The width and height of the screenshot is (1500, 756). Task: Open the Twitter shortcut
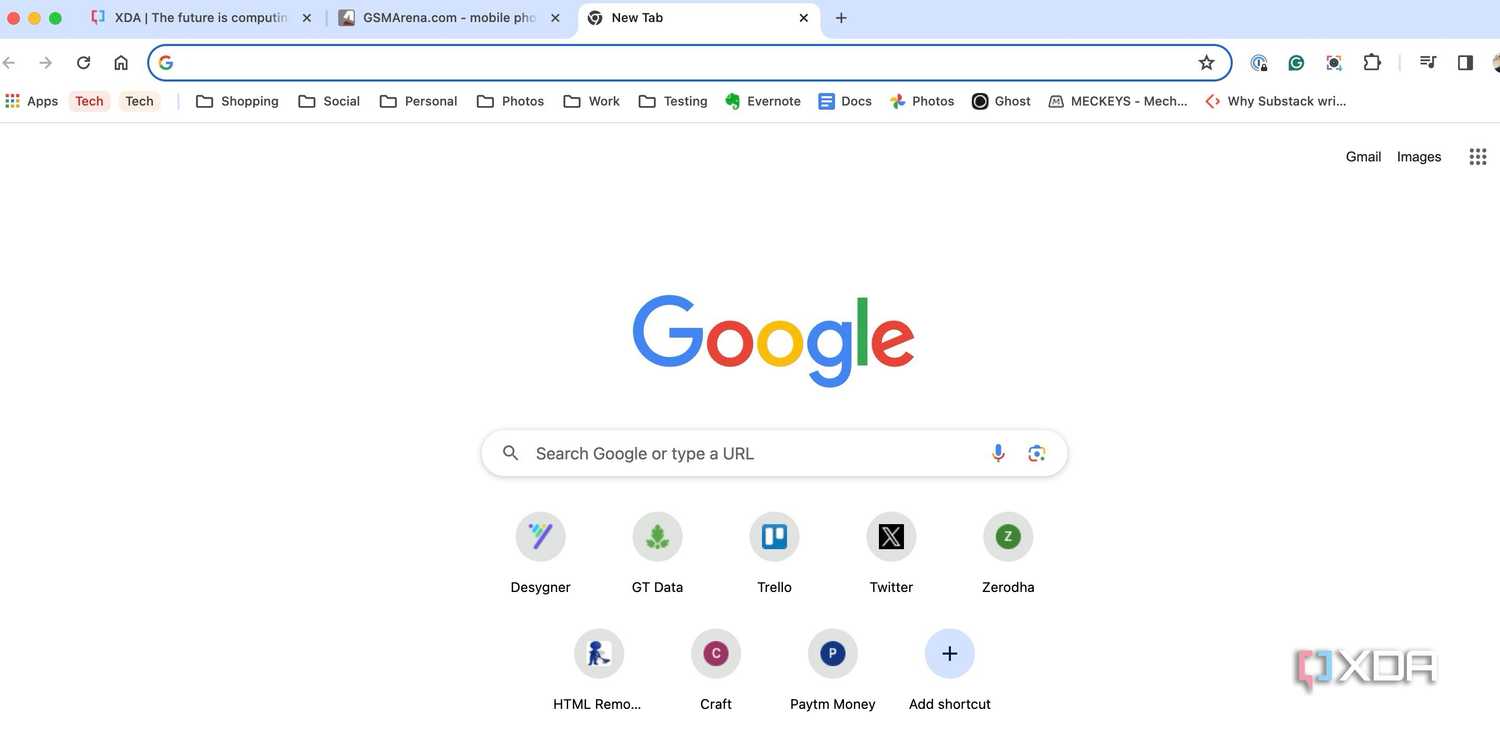(x=891, y=552)
